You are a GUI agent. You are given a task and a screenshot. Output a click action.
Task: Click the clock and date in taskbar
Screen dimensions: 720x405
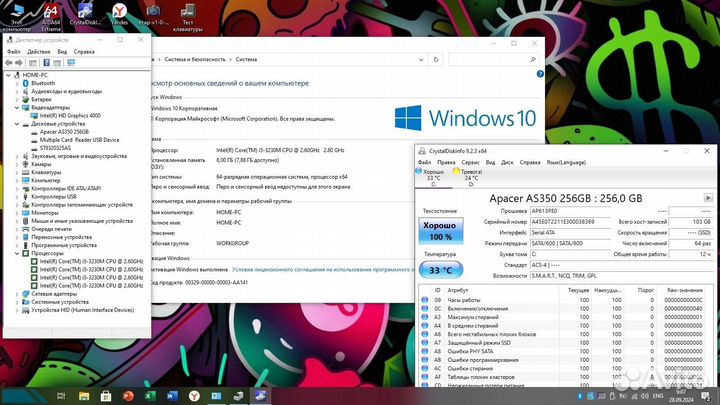pyautogui.click(x=681, y=396)
